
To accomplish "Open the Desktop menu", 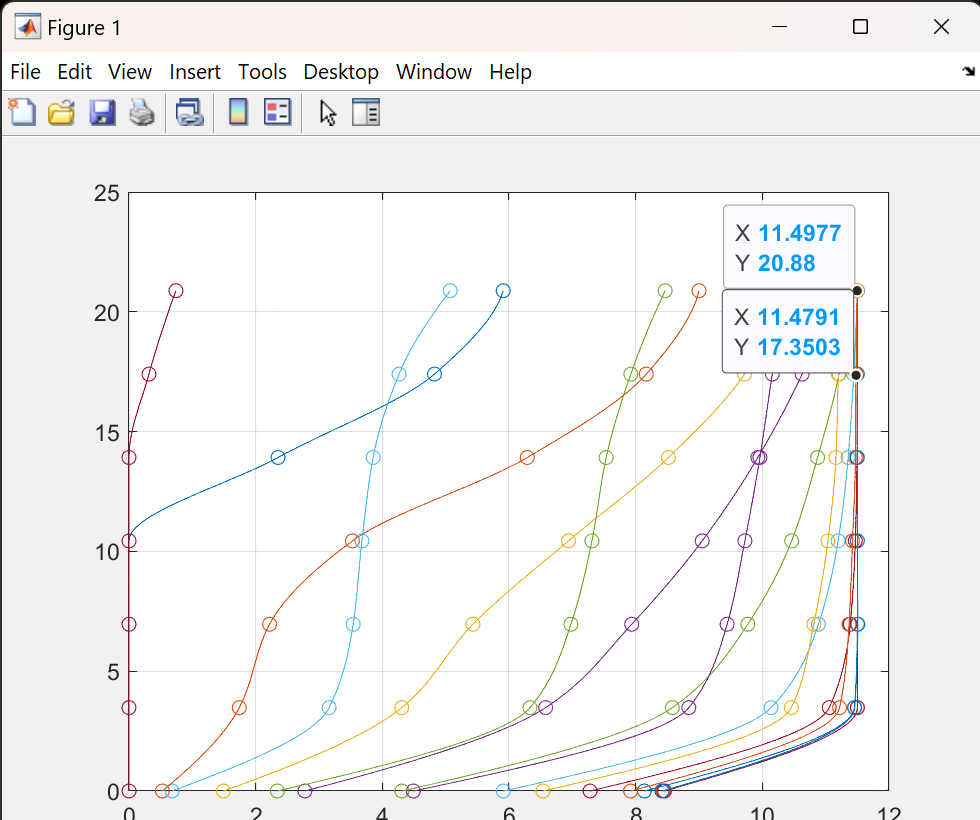I will [x=341, y=72].
